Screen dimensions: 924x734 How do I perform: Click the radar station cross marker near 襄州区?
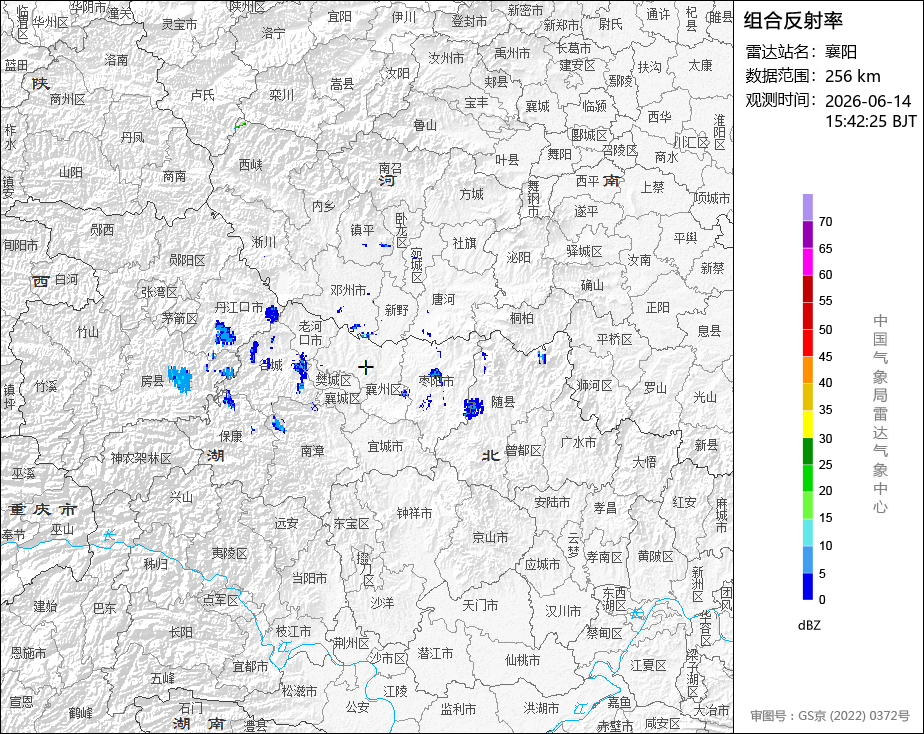[366, 368]
